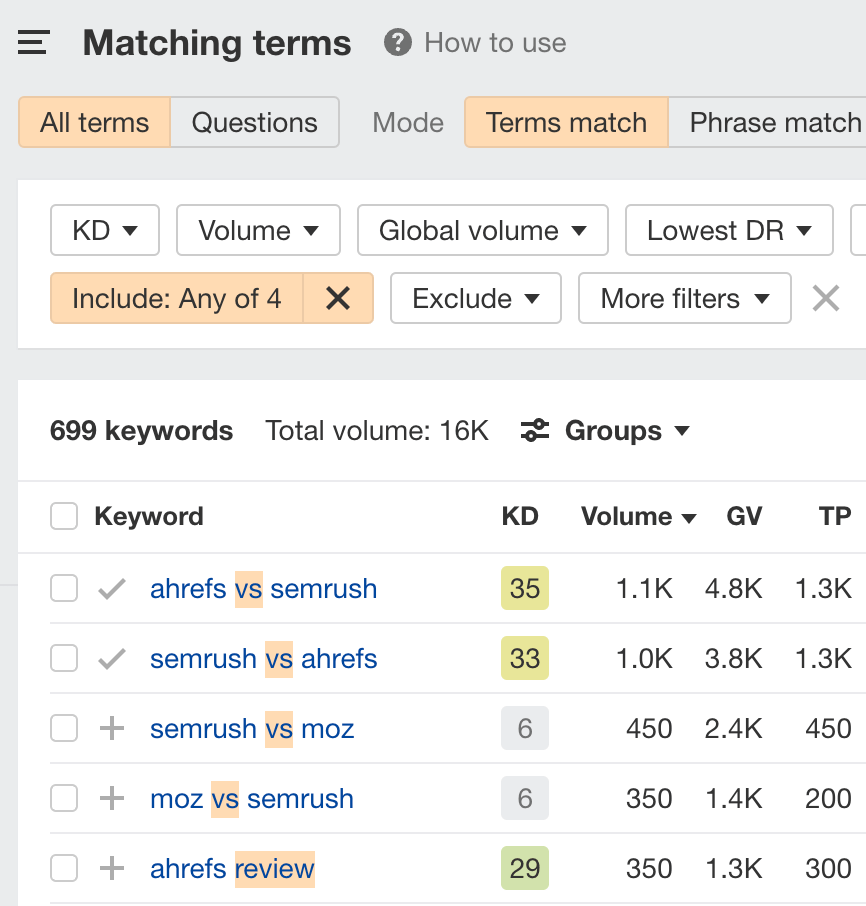Check the select-all keywords checkbox

(64, 516)
